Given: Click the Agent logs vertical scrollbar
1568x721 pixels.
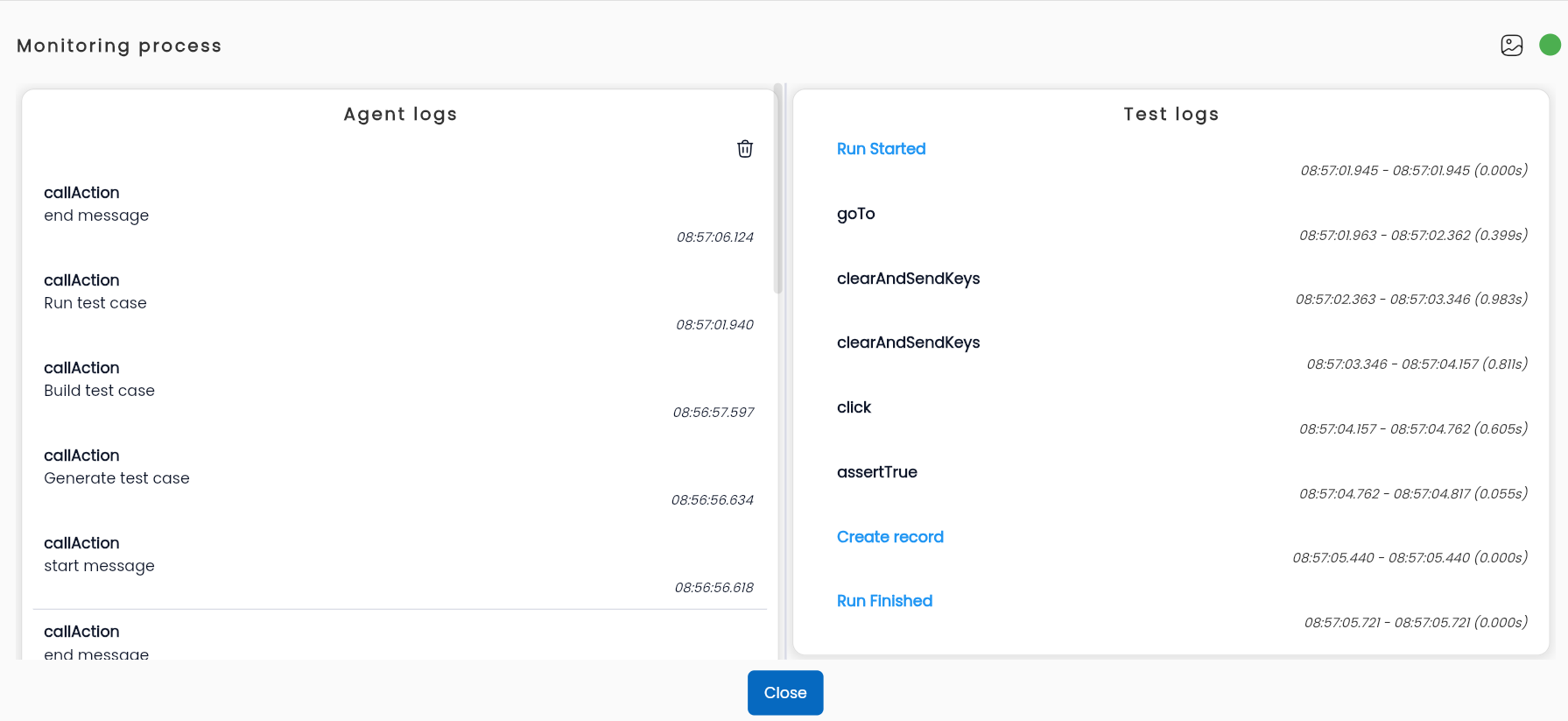Looking at the screenshot, I should [x=777, y=190].
